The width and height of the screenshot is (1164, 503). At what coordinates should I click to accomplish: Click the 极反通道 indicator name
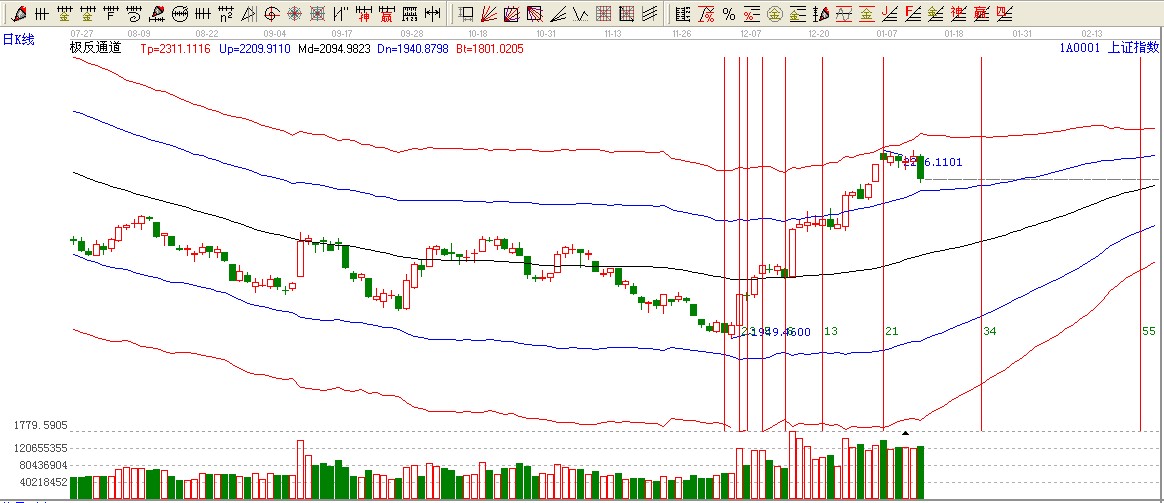click(x=95, y=48)
